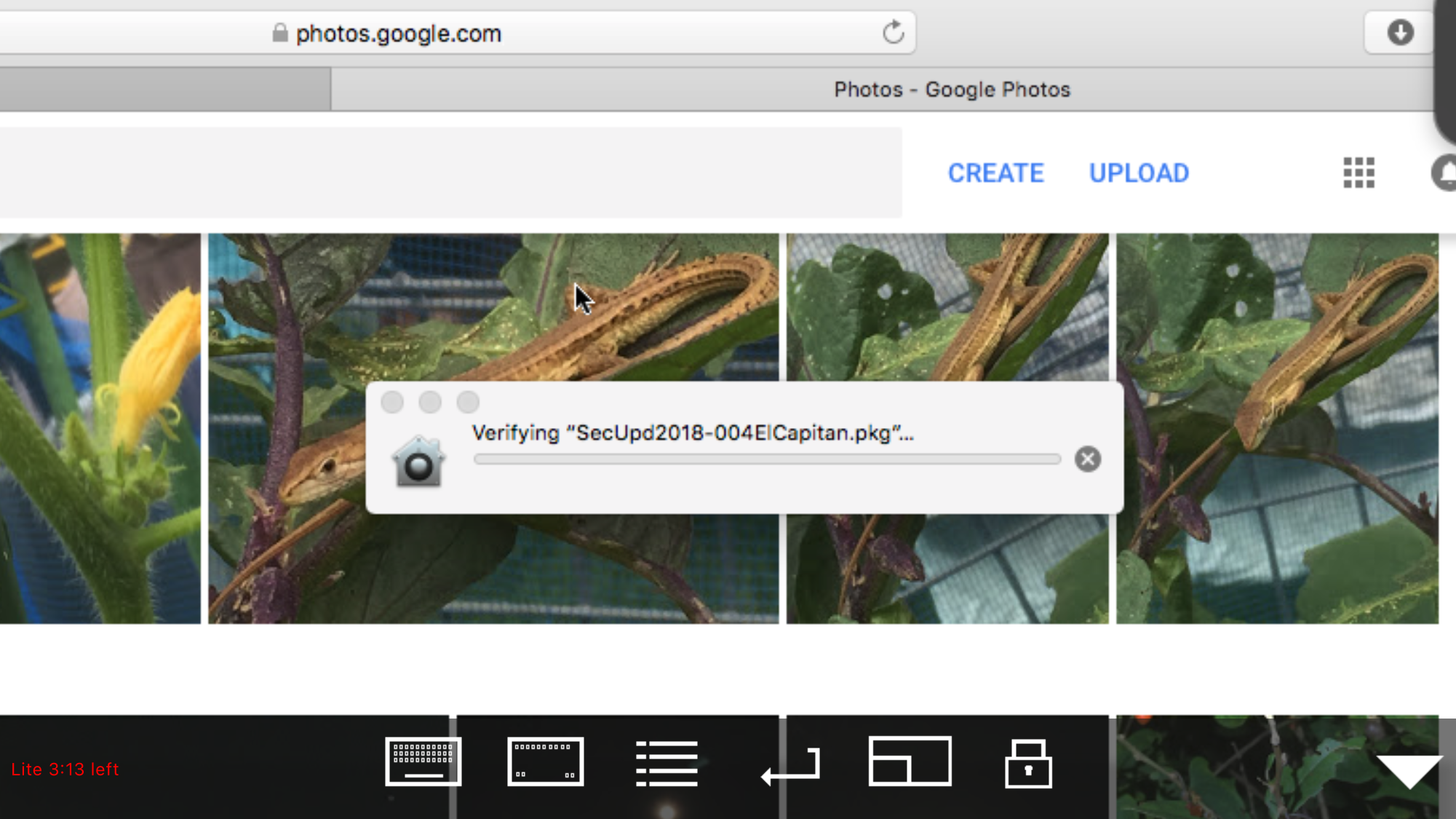The height and width of the screenshot is (819, 1456).
Task: Open the Safari downloads button
Action: [x=1399, y=33]
